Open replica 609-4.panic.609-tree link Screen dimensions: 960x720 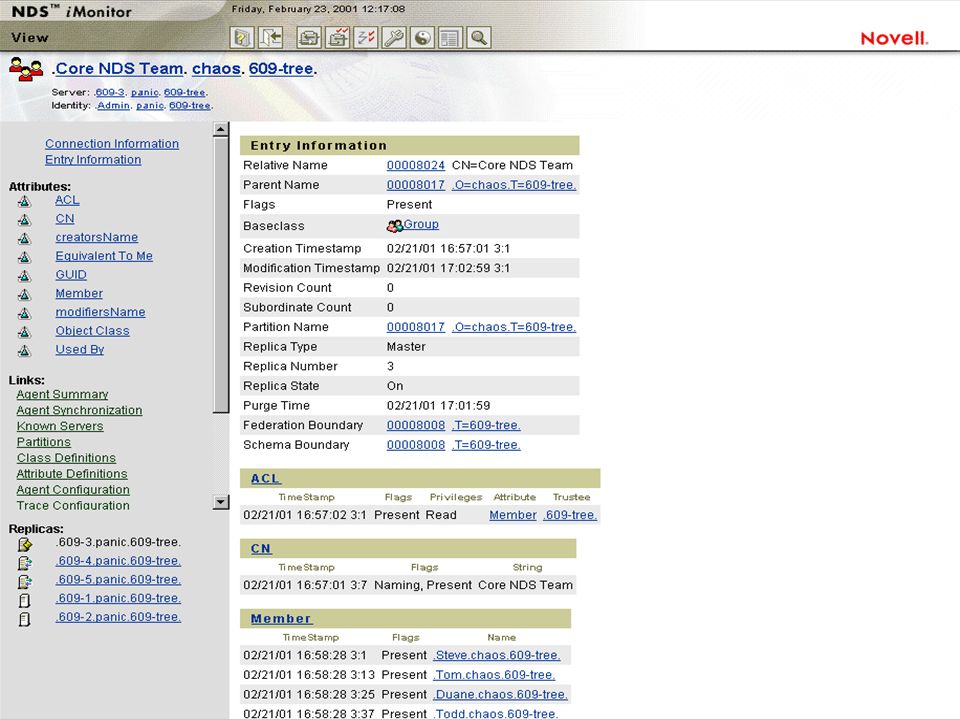[x=118, y=561]
